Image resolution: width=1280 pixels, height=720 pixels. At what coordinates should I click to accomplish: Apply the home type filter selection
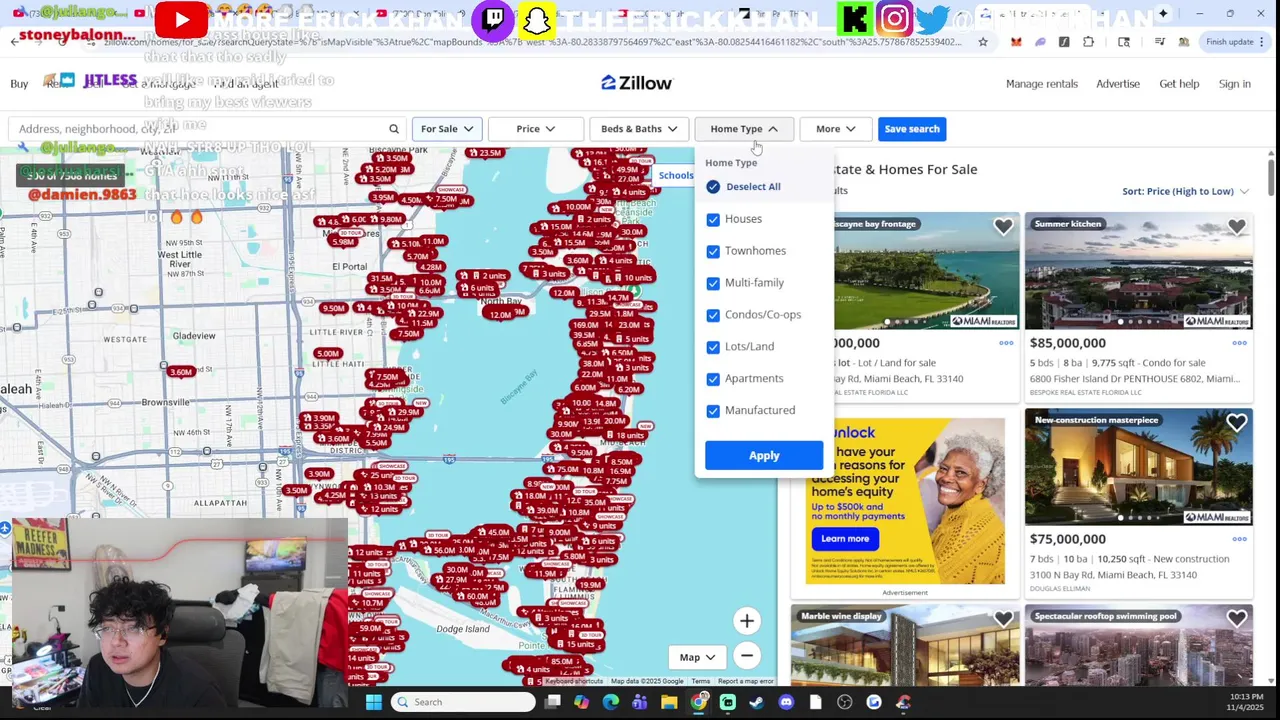click(x=764, y=455)
